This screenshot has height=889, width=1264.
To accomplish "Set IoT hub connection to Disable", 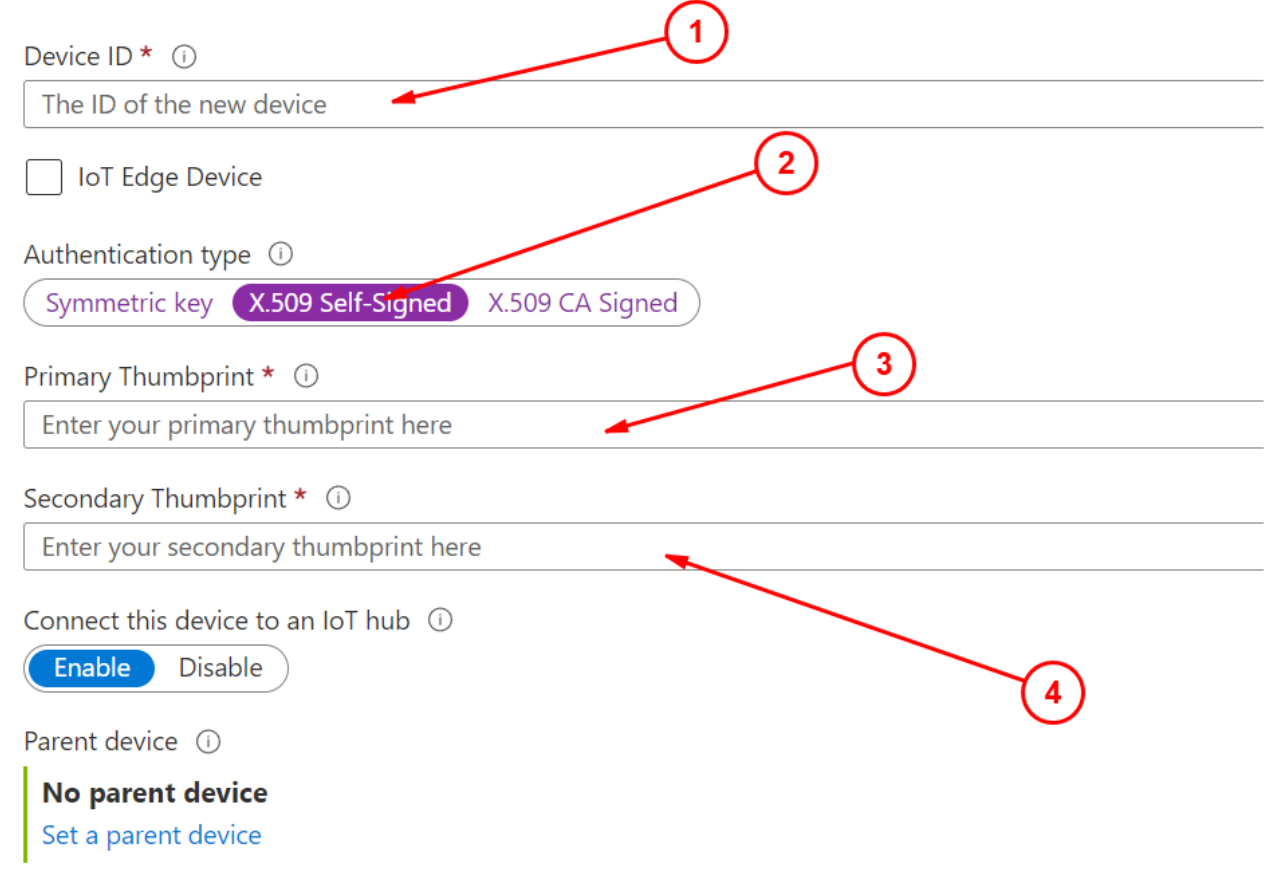I will [221, 668].
